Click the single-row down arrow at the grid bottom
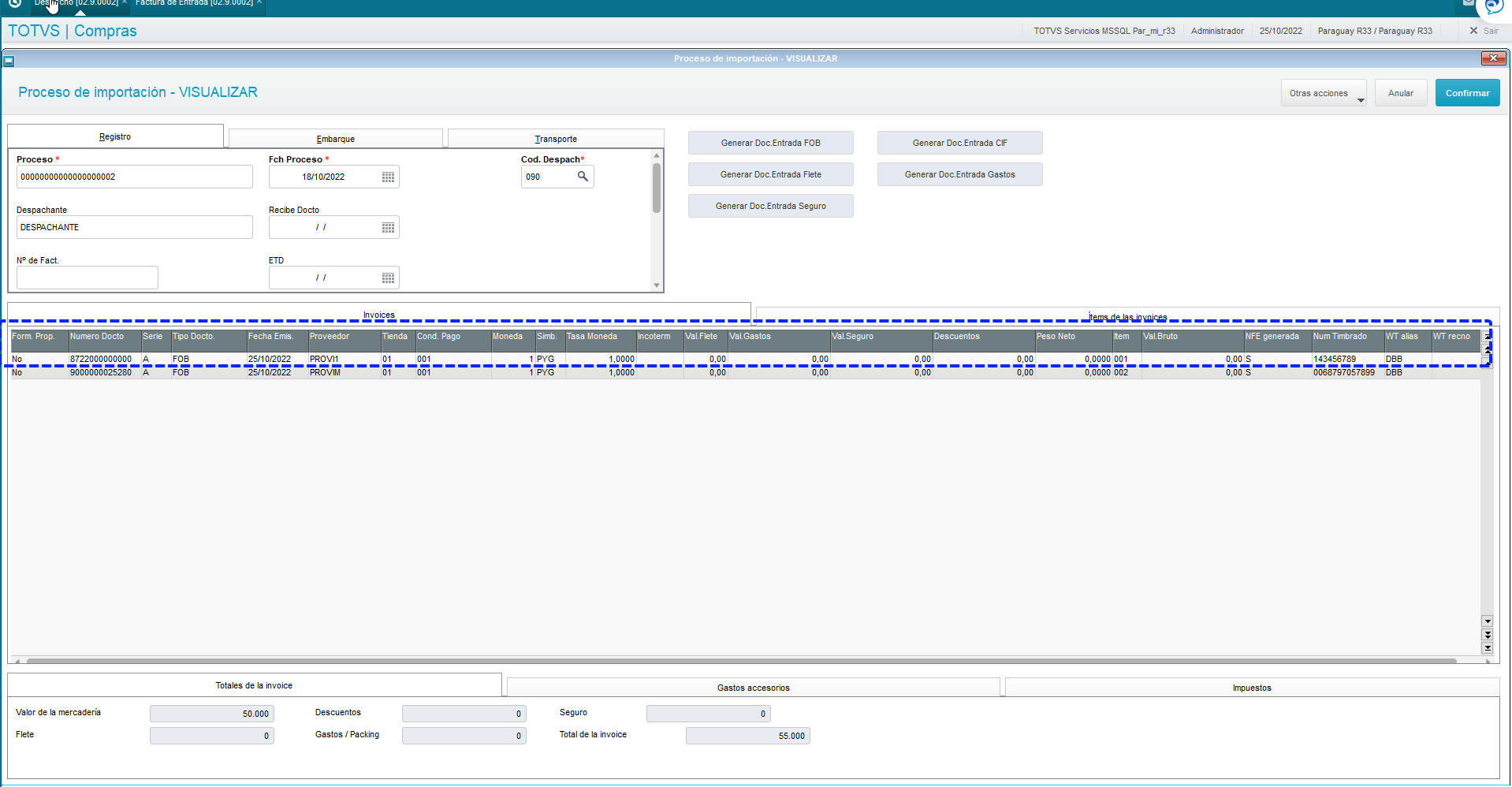Screen dimensions: 1512x787 click(x=1488, y=621)
